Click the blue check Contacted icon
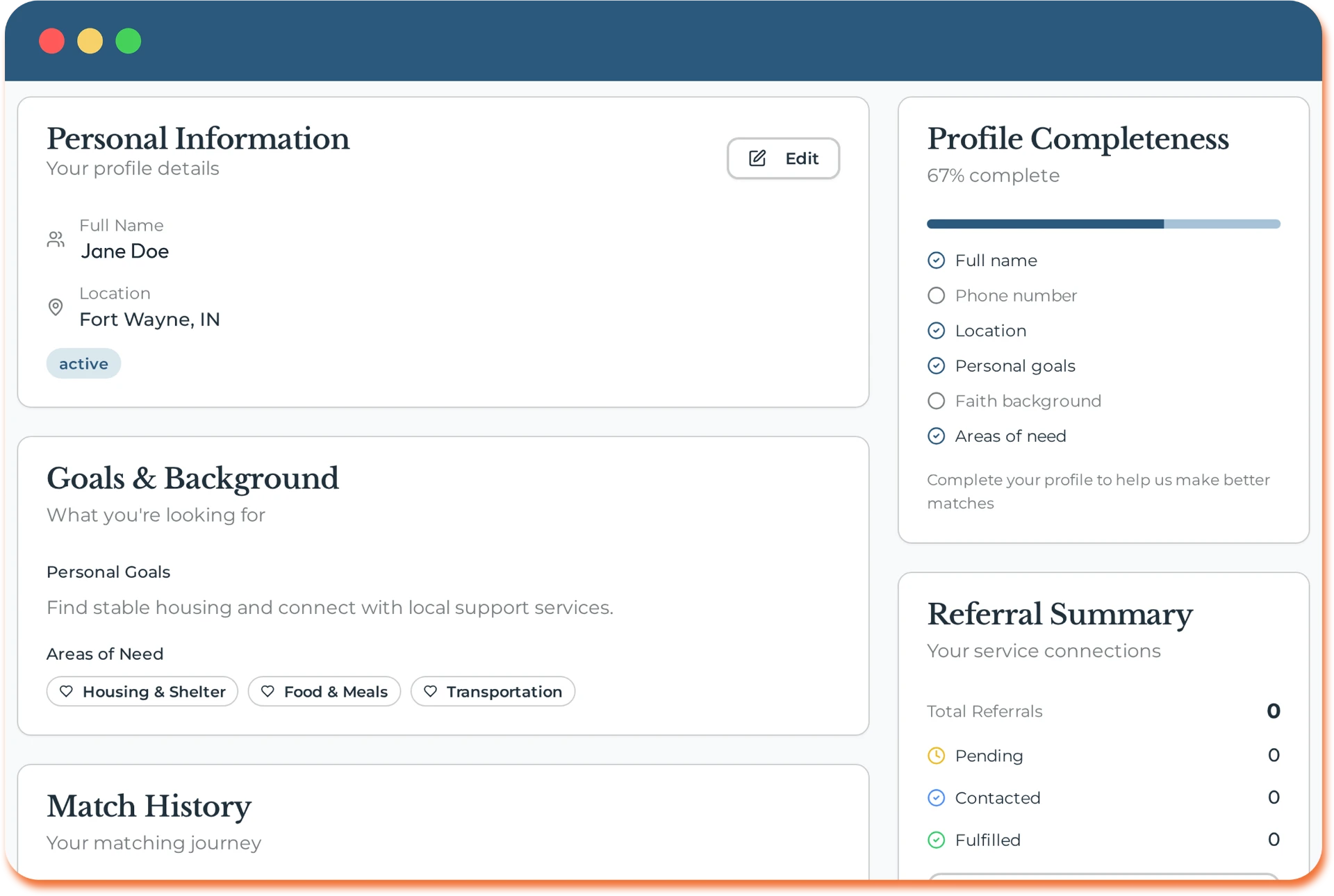 pyautogui.click(x=937, y=798)
